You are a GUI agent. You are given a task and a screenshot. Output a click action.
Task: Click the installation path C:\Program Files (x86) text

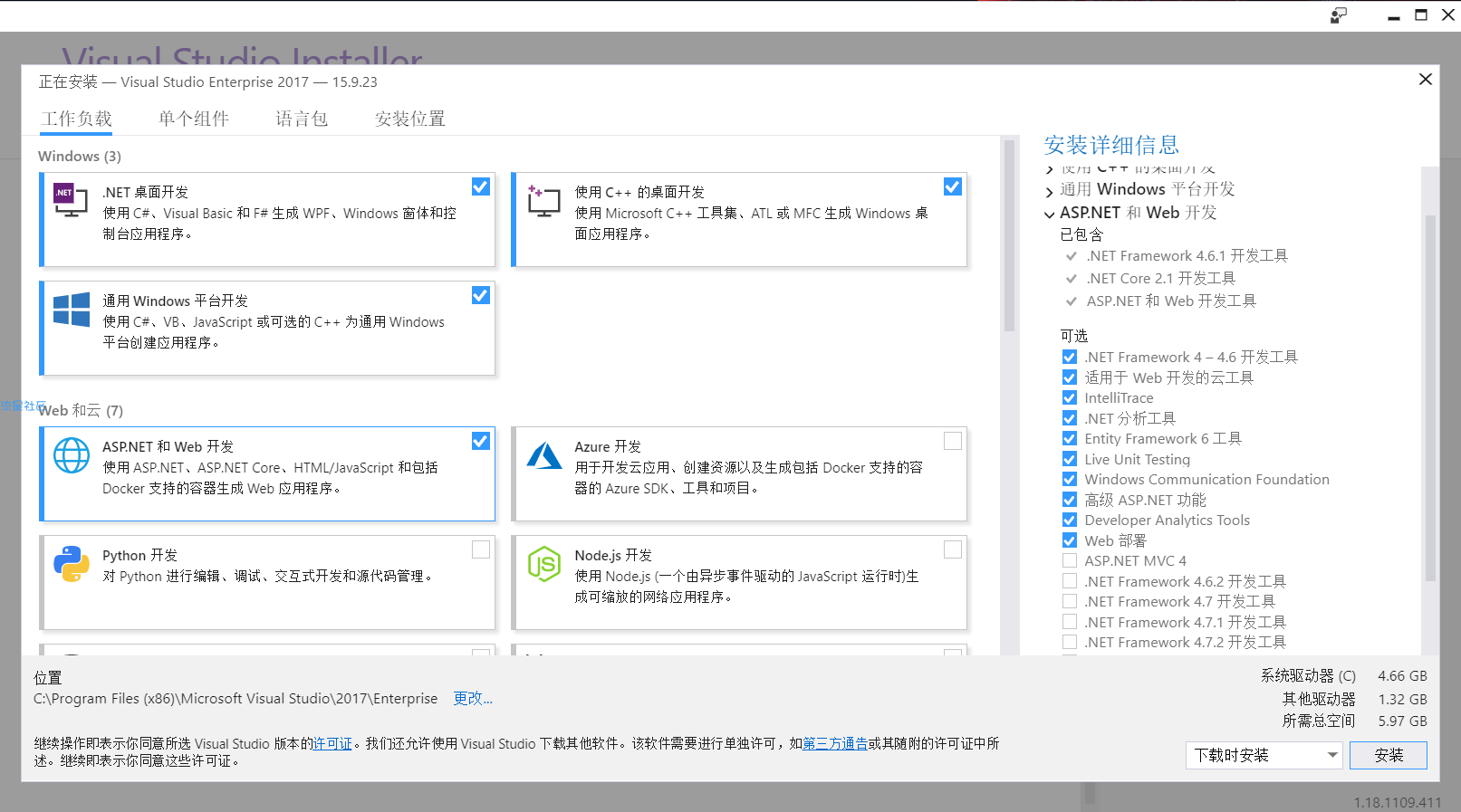[235, 698]
